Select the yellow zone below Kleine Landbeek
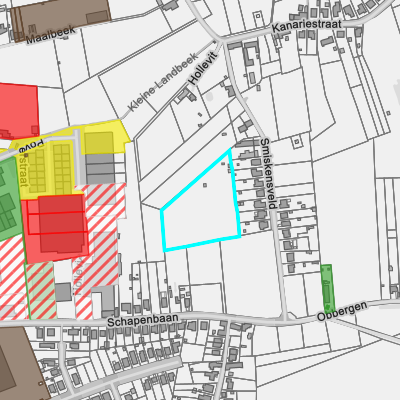400x400 pixels. 105,138
